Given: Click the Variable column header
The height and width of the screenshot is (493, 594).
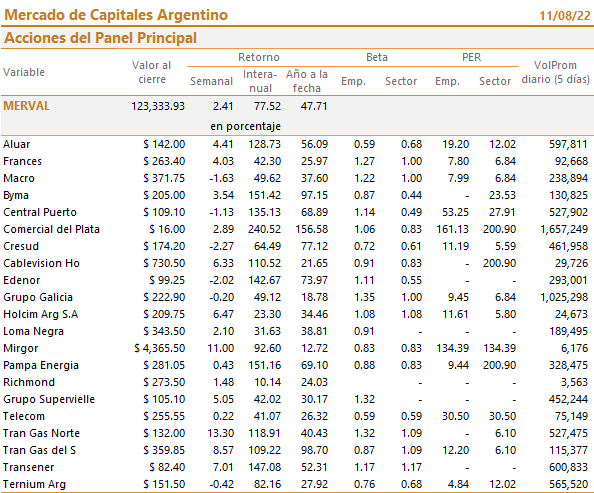Looking at the screenshot, I should click(x=24, y=72).
